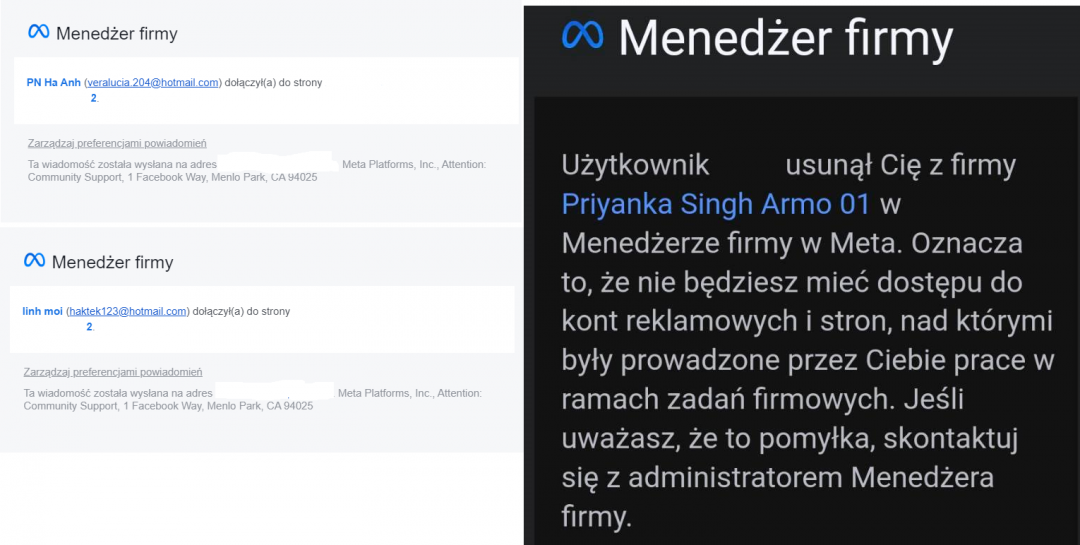1080x545 pixels.
Task: Open the Priyanka Singh Armo 01 business link
Action: pyautogui.click(x=716, y=204)
